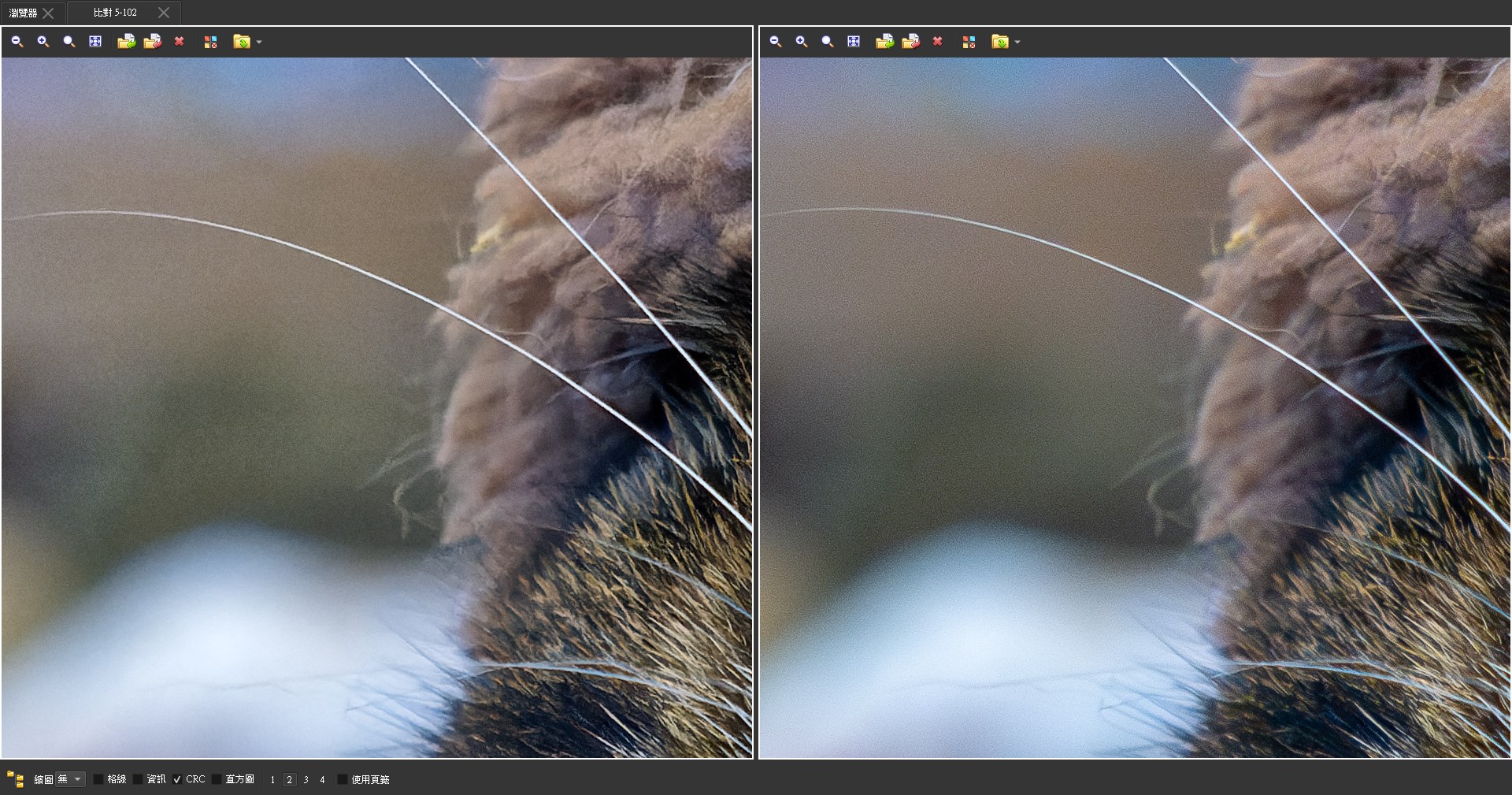Uncheck the CRC checkbox
1512x795 pixels.
click(177, 779)
